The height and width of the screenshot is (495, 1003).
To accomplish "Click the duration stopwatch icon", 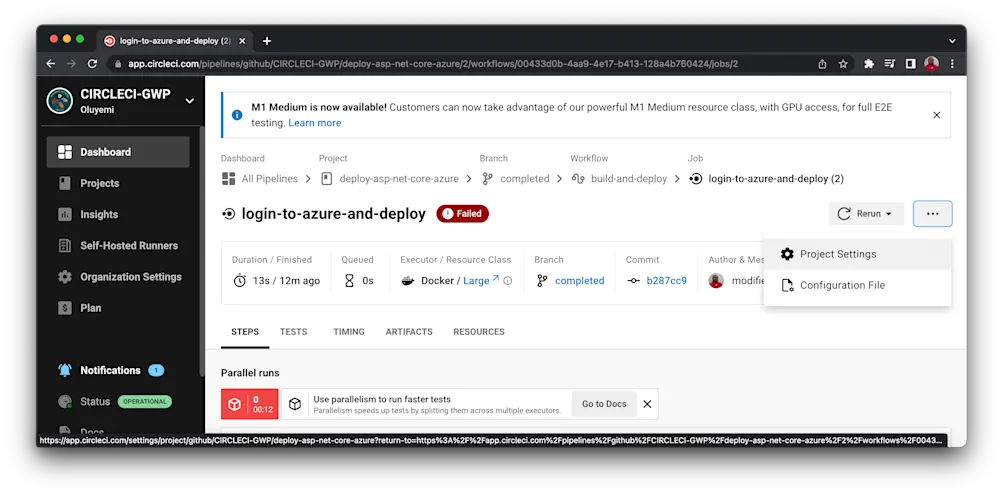I will [x=239, y=281].
